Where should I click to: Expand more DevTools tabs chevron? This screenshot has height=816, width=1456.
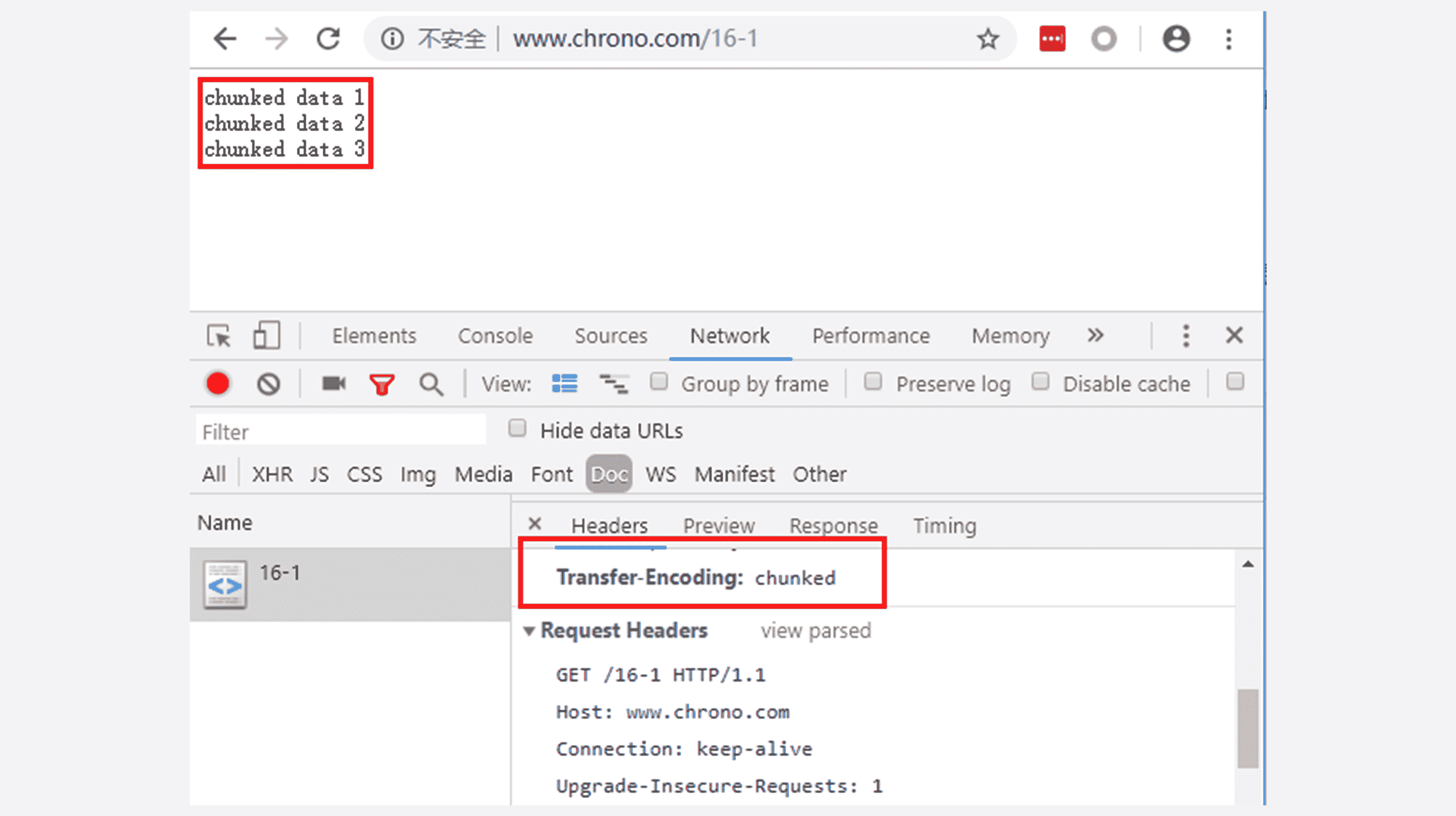click(x=1095, y=335)
